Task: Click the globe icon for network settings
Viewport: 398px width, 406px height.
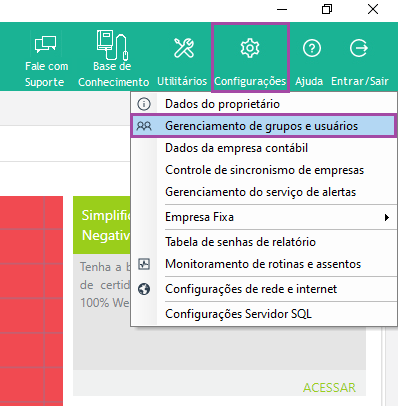Action: pyautogui.click(x=144, y=289)
